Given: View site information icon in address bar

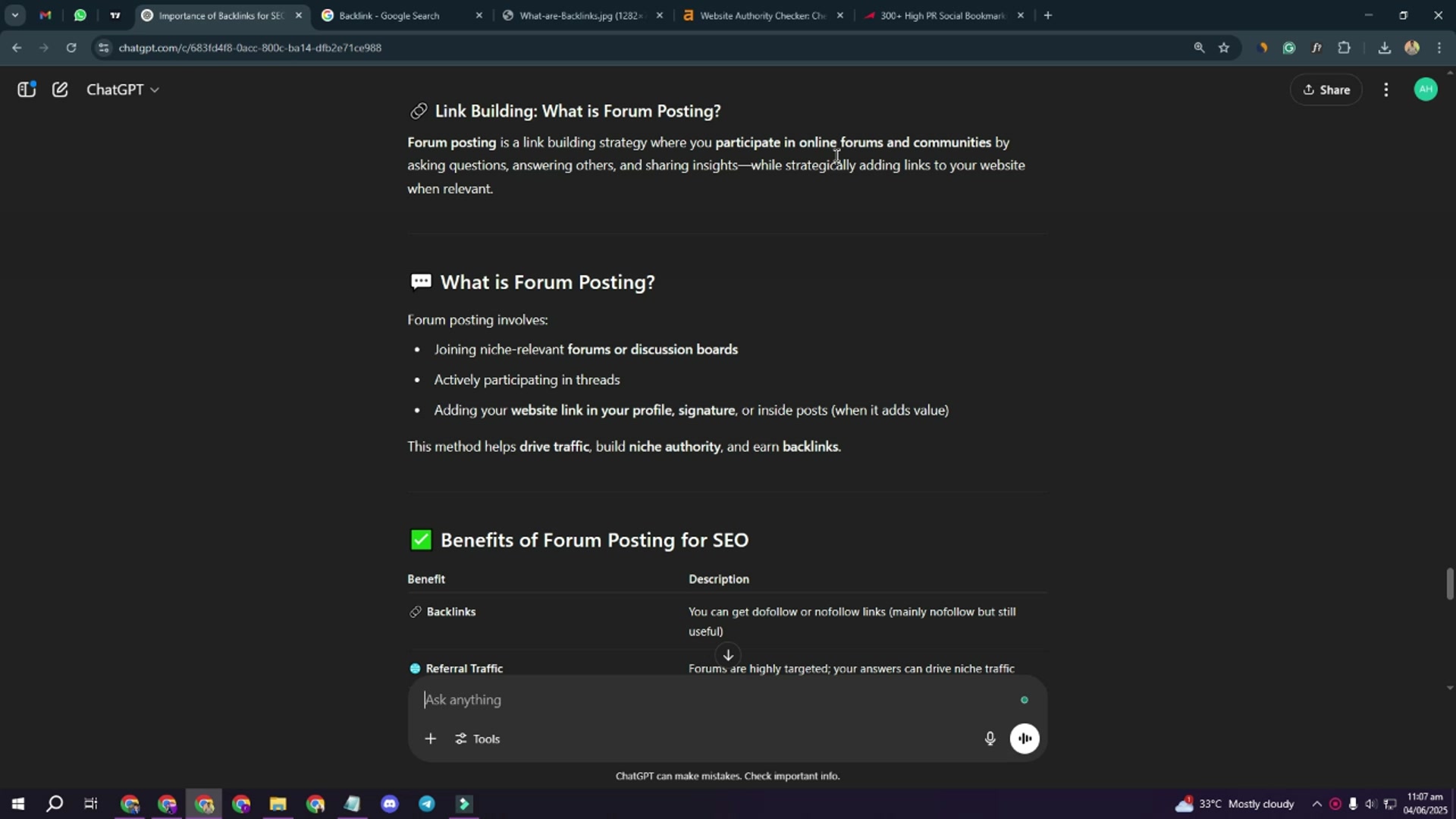Looking at the screenshot, I should pyautogui.click(x=104, y=48).
